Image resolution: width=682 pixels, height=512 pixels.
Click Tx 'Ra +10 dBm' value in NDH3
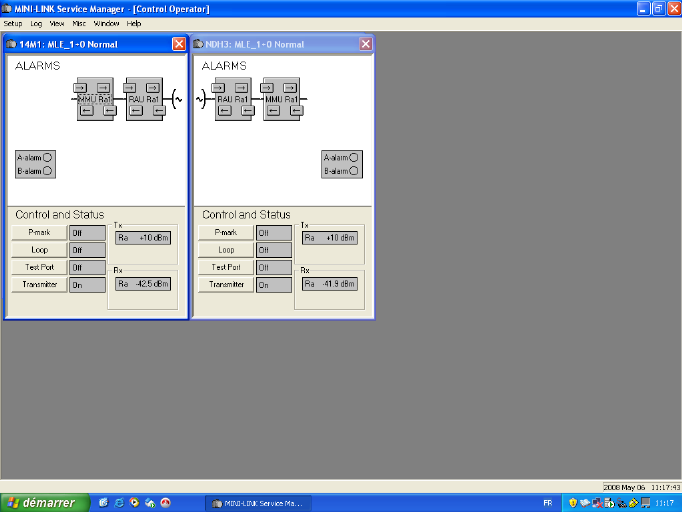point(330,238)
